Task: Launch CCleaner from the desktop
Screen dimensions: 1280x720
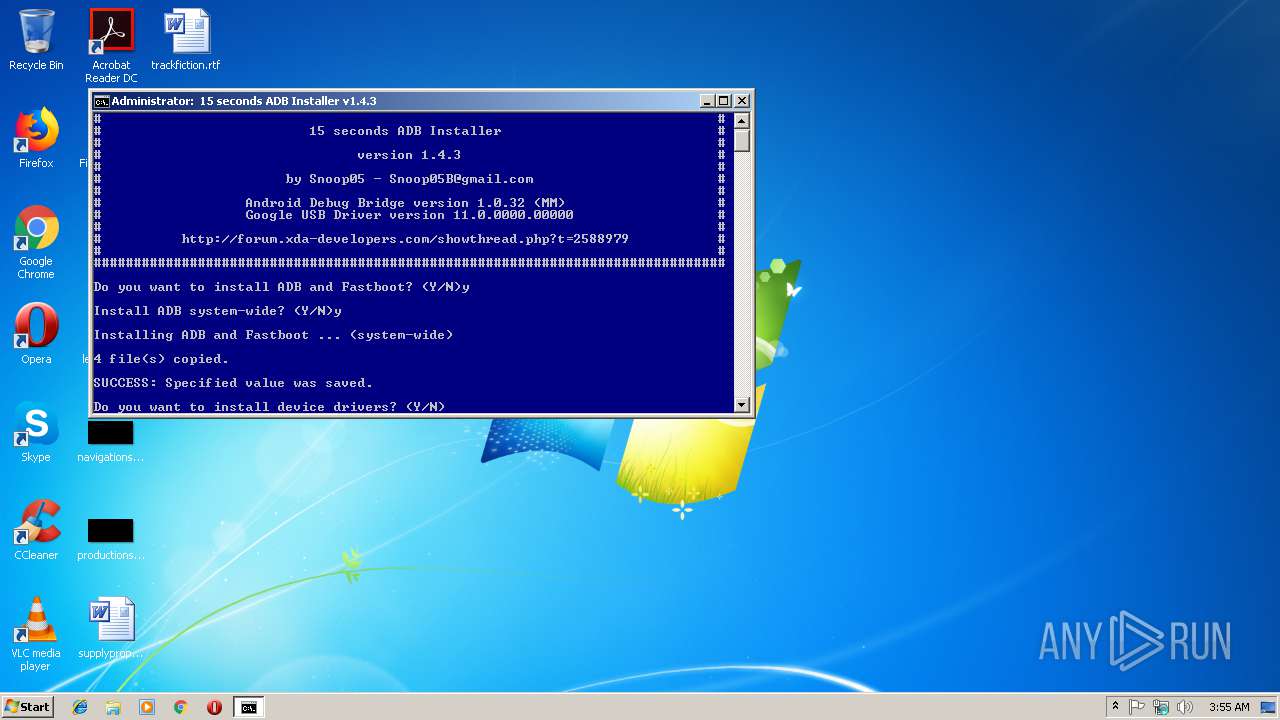Action: tap(36, 530)
